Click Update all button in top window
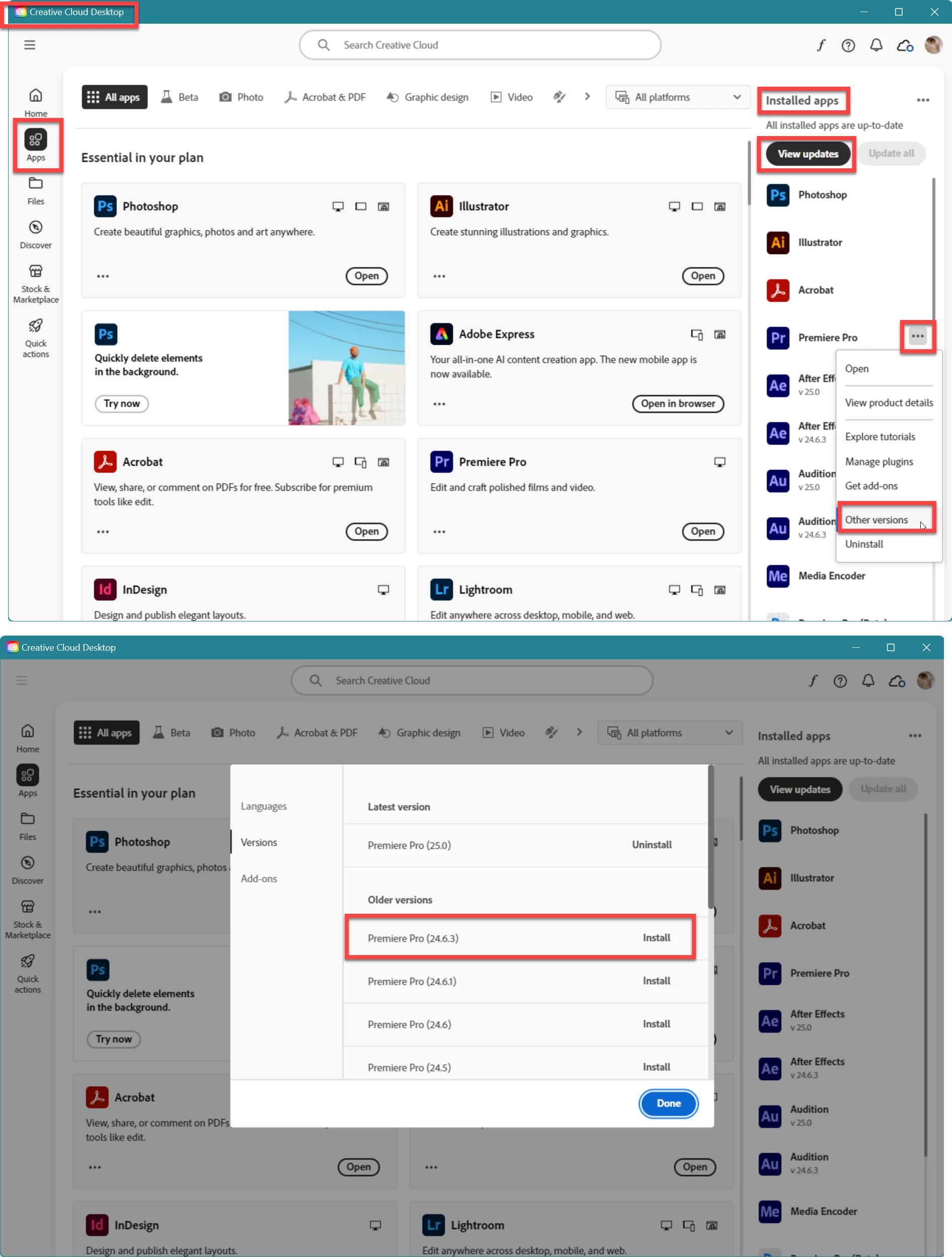The image size is (952, 1257). tap(891, 153)
